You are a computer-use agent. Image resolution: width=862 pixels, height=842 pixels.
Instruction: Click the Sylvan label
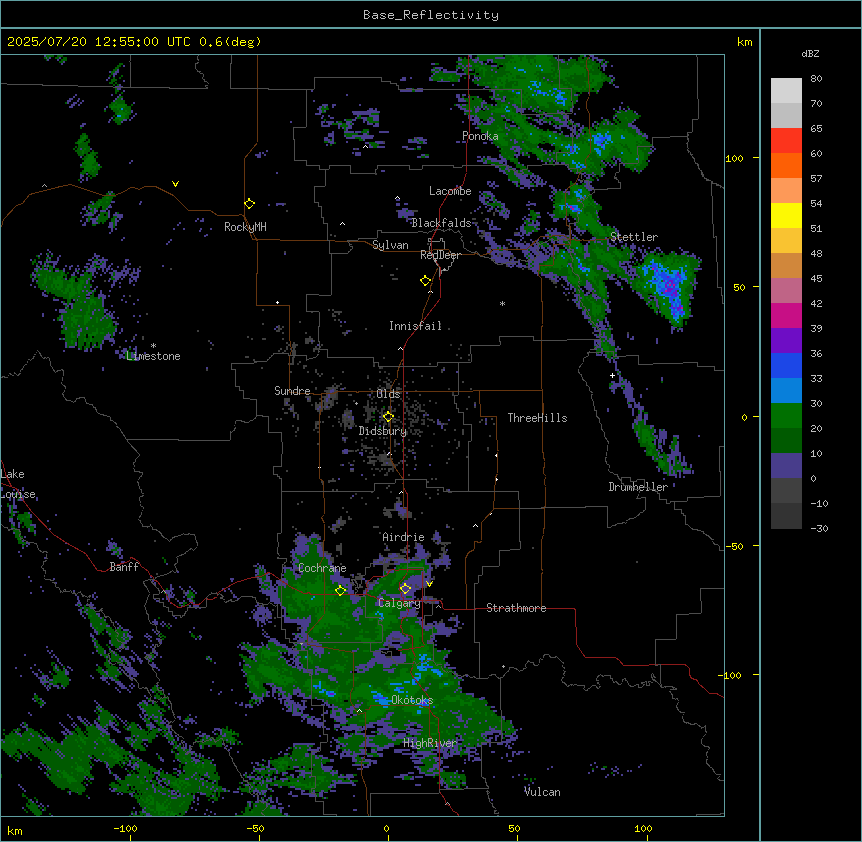(390, 245)
